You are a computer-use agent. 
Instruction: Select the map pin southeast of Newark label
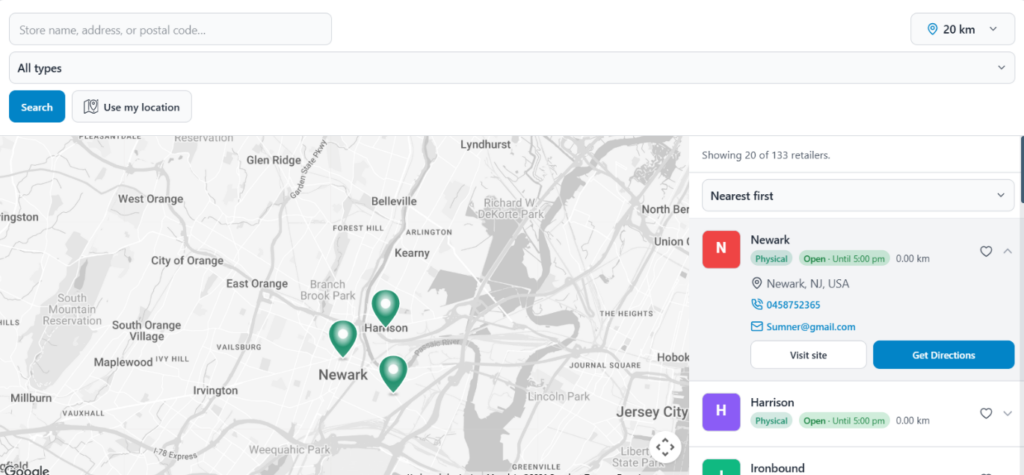pos(393,373)
